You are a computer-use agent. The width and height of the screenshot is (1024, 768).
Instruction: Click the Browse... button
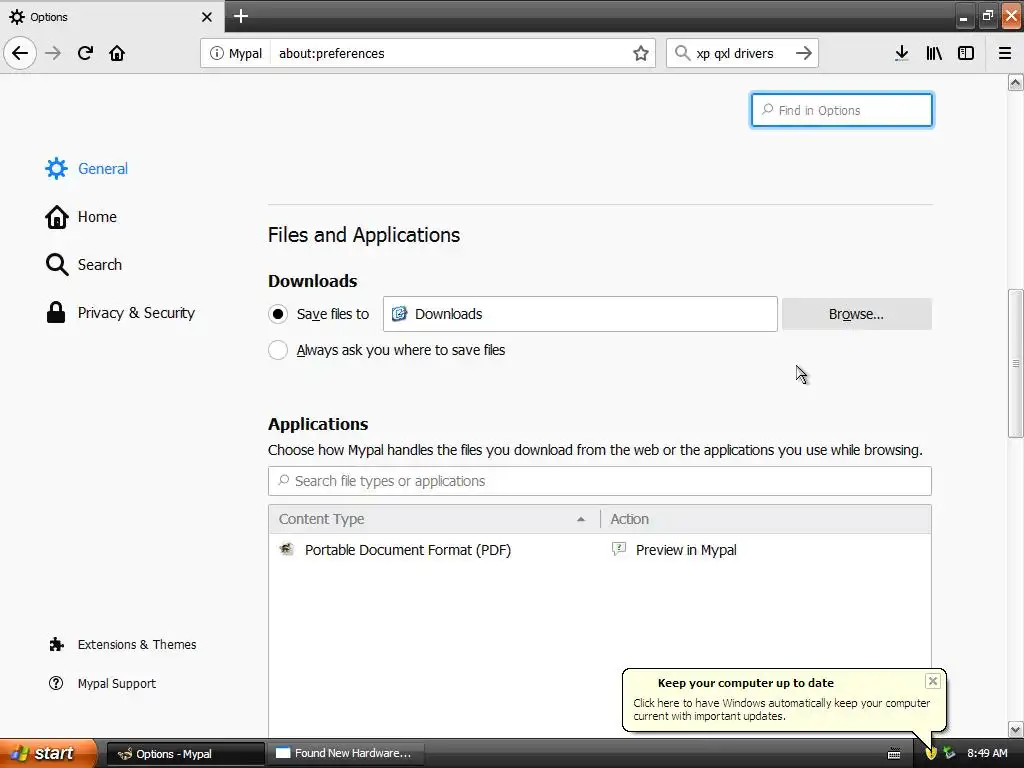tap(856, 314)
